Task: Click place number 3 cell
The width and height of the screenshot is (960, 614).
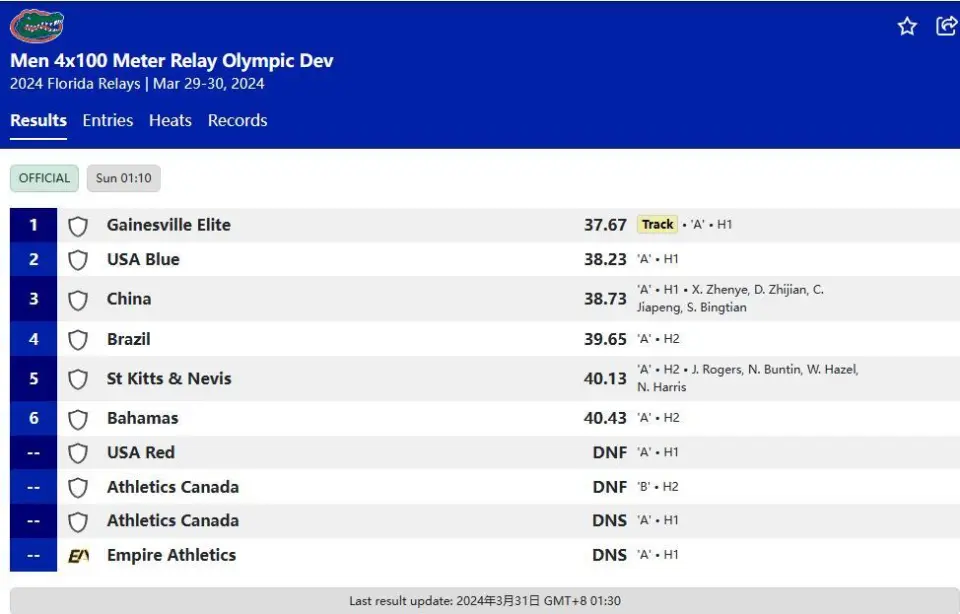Action: click(x=34, y=299)
